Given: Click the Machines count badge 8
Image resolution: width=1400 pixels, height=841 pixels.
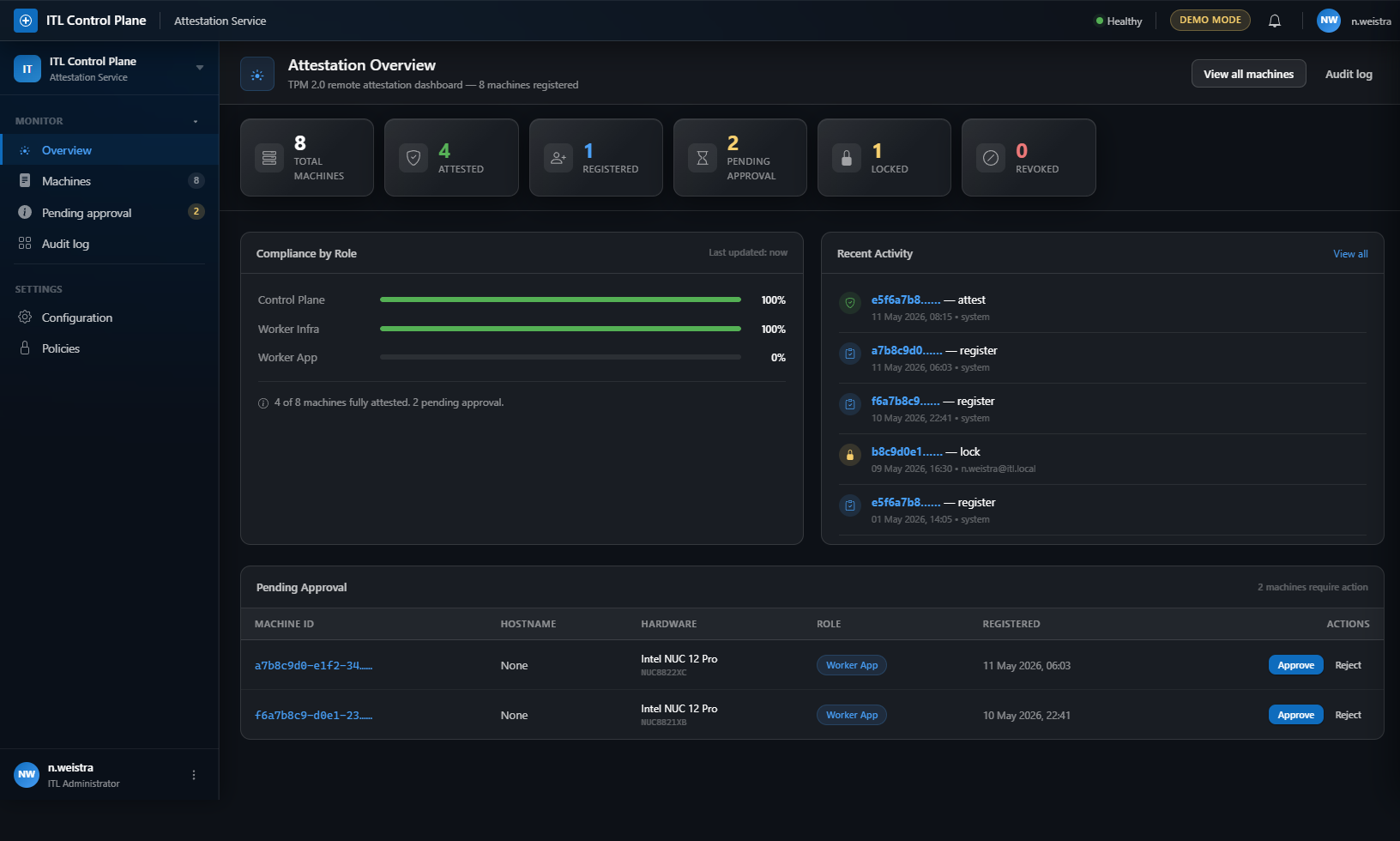Looking at the screenshot, I should point(196,180).
